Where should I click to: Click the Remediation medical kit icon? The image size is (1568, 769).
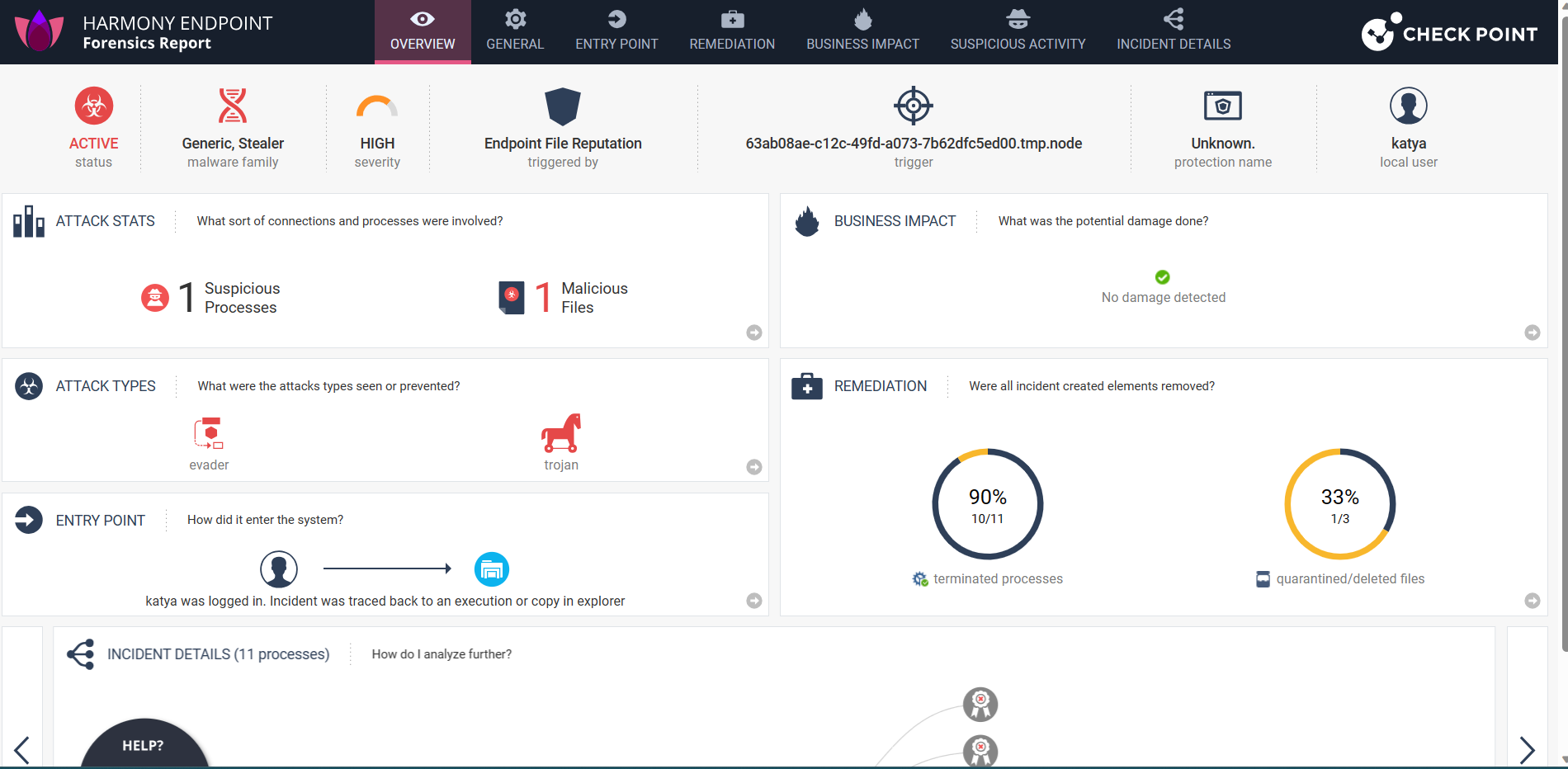click(807, 386)
